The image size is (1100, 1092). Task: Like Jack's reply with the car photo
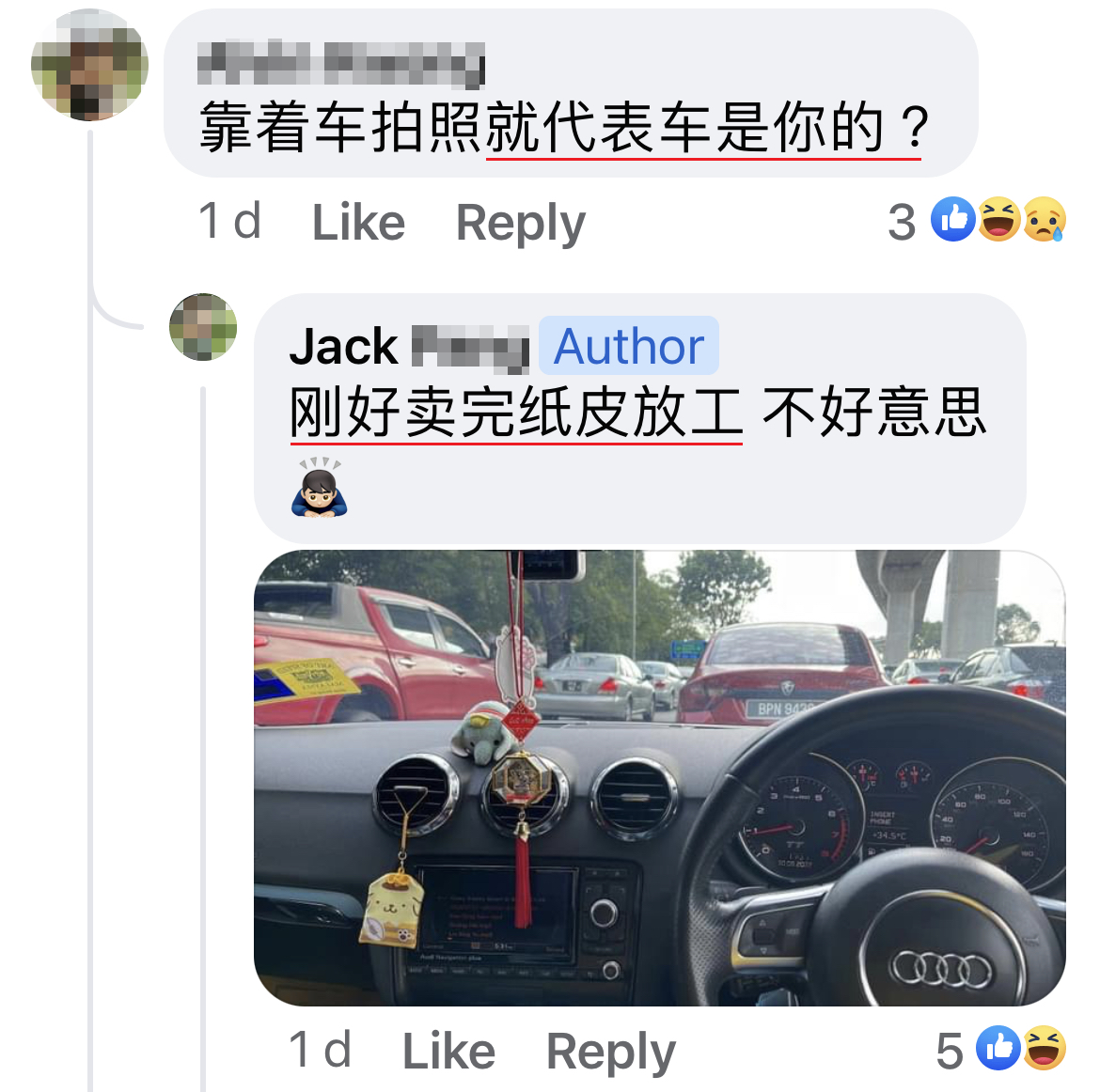coord(449,1051)
